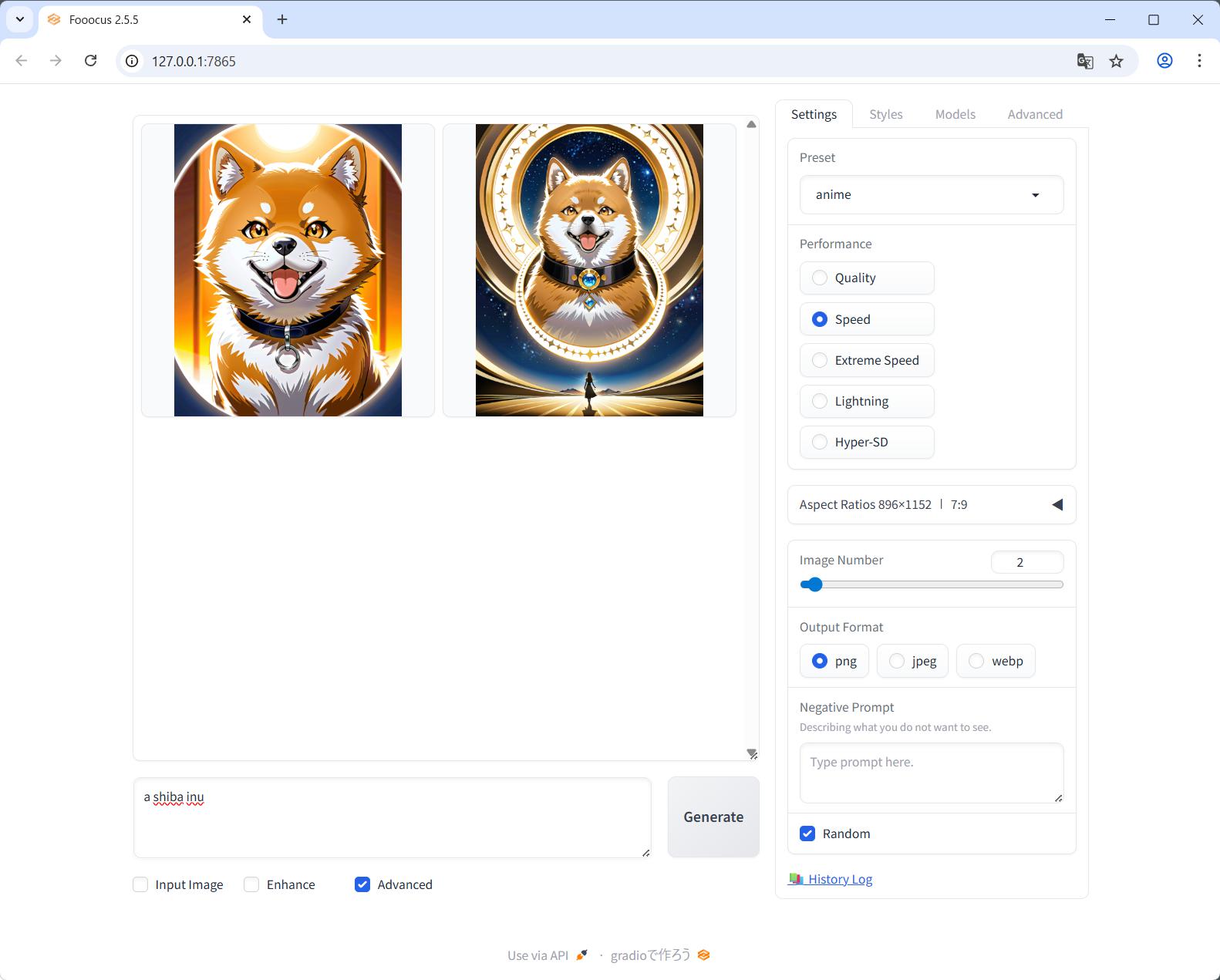The image size is (1220, 980).
Task: Click the translate page icon in address bar
Action: click(1085, 61)
